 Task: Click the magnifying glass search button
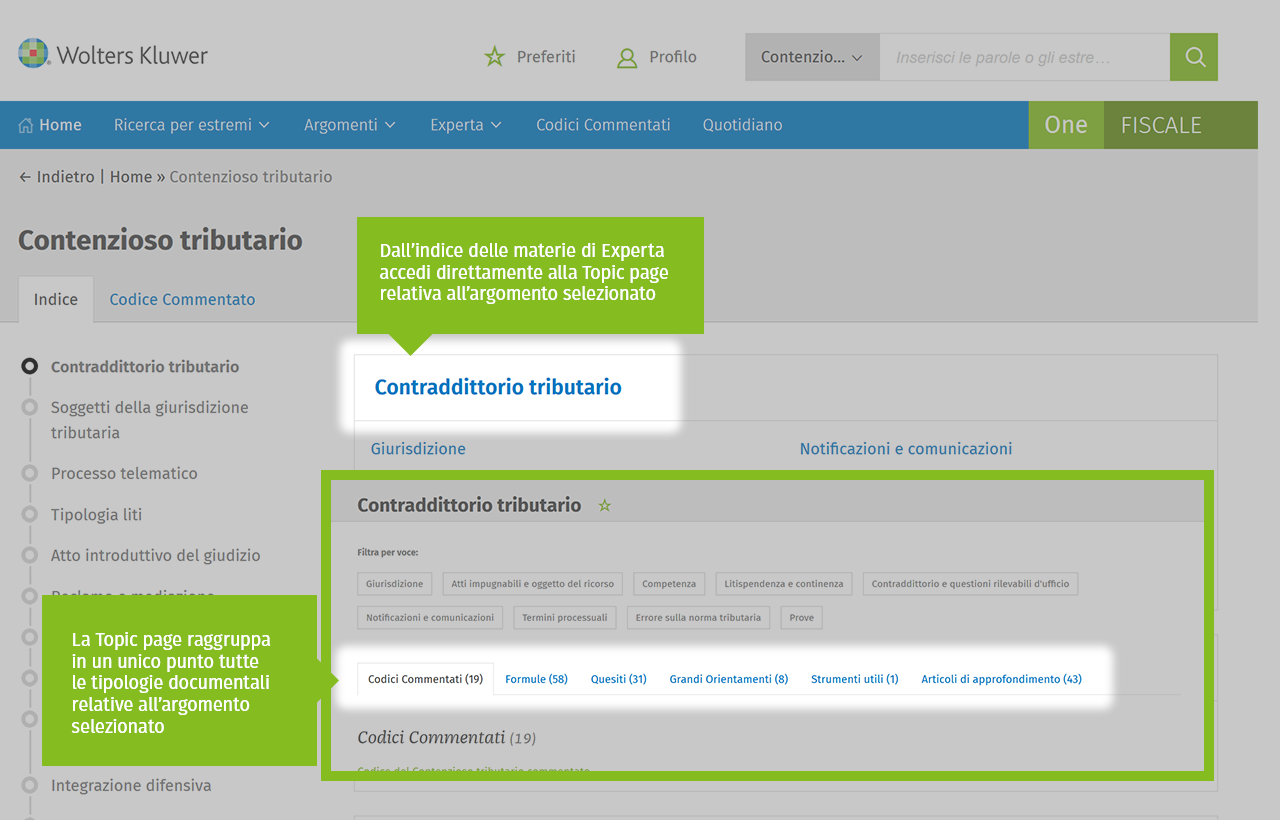coord(1194,57)
